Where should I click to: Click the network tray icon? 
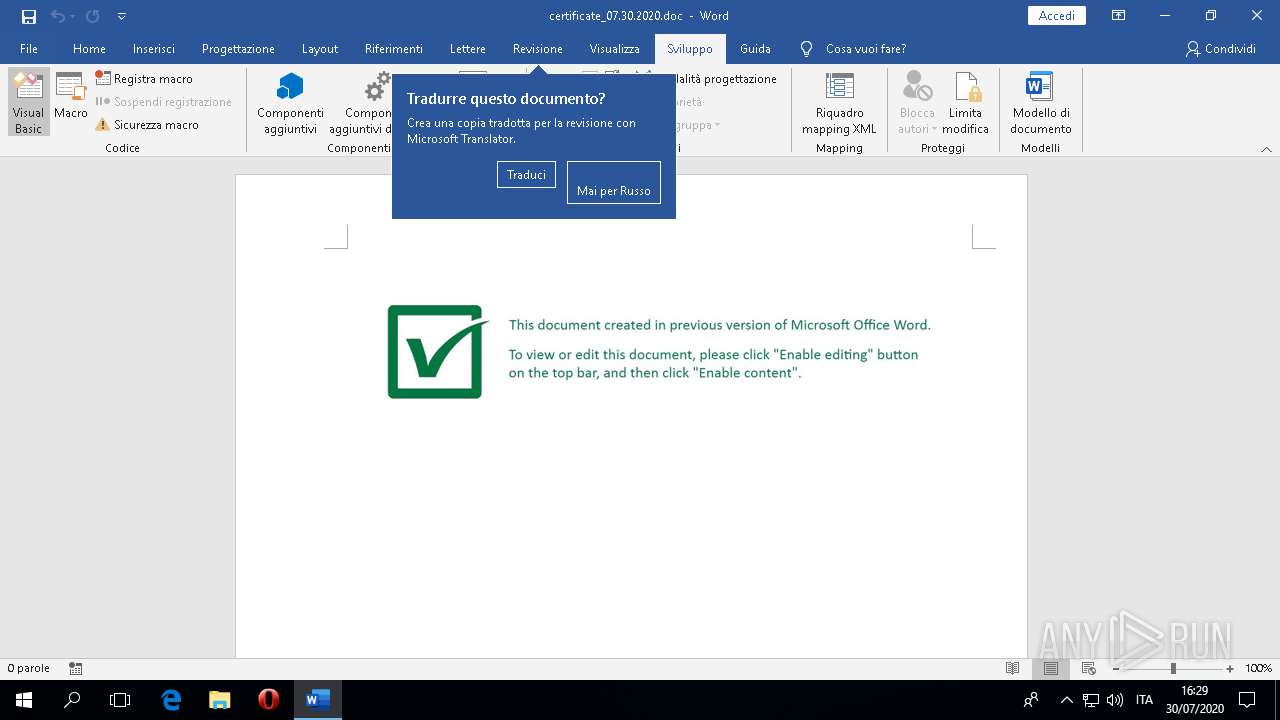[1091, 700]
